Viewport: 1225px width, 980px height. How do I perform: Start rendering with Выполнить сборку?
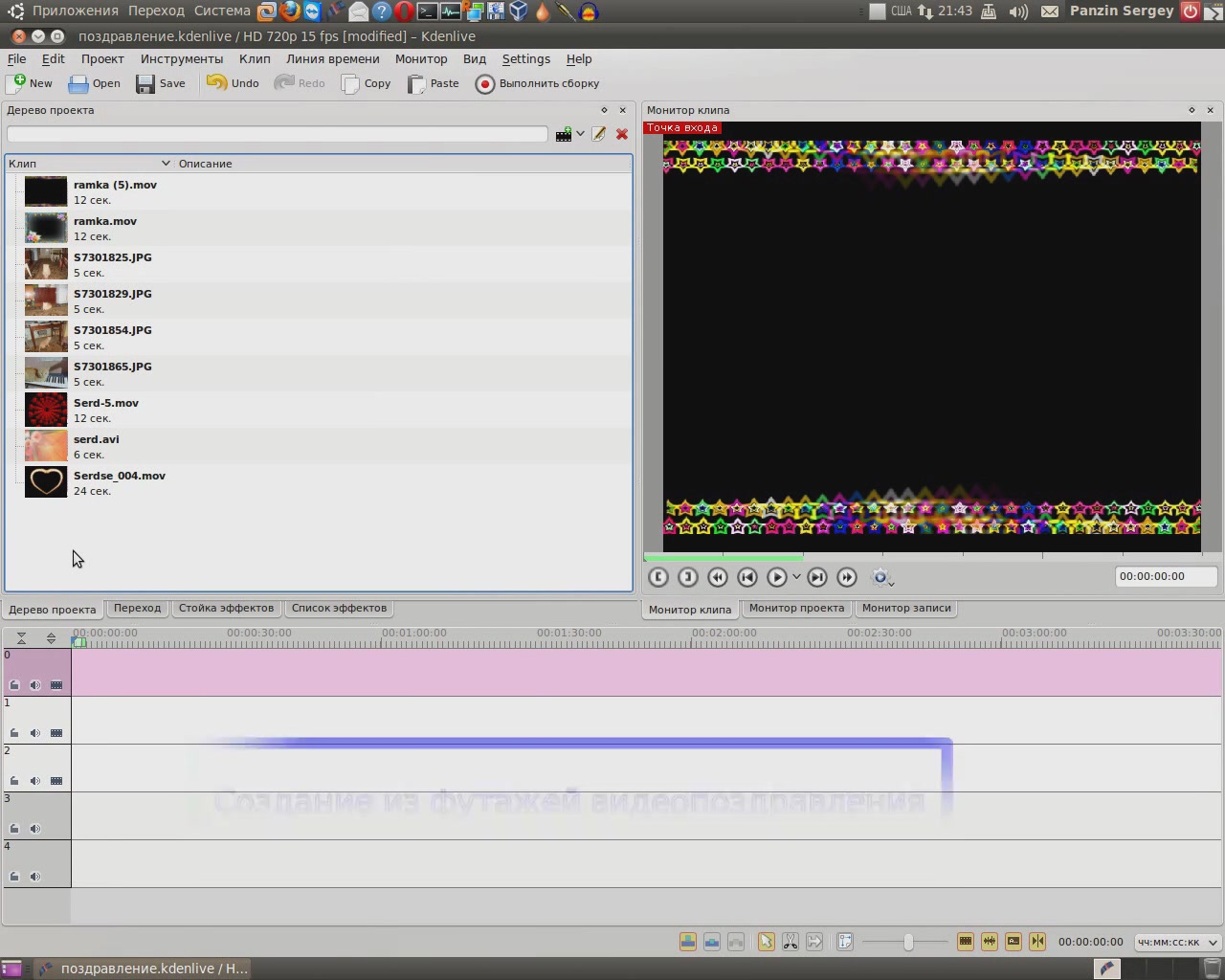[x=538, y=83]
